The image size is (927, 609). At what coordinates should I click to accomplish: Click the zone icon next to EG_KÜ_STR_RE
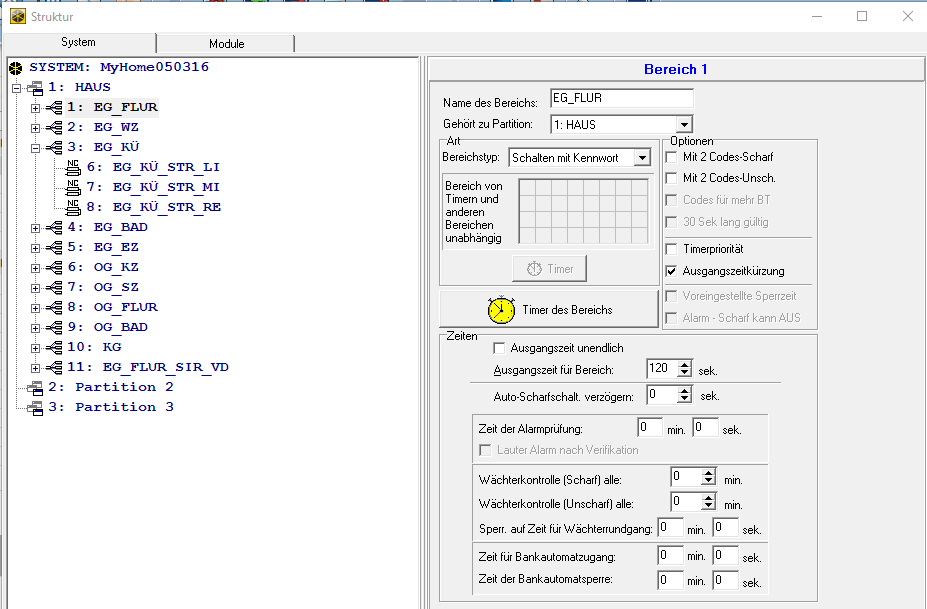(73, 207)
